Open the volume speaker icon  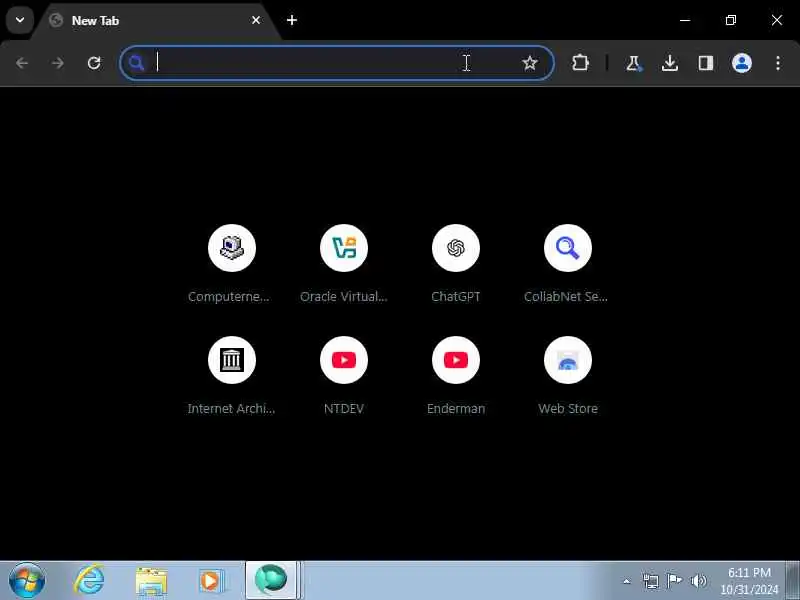tap(698, 581)
